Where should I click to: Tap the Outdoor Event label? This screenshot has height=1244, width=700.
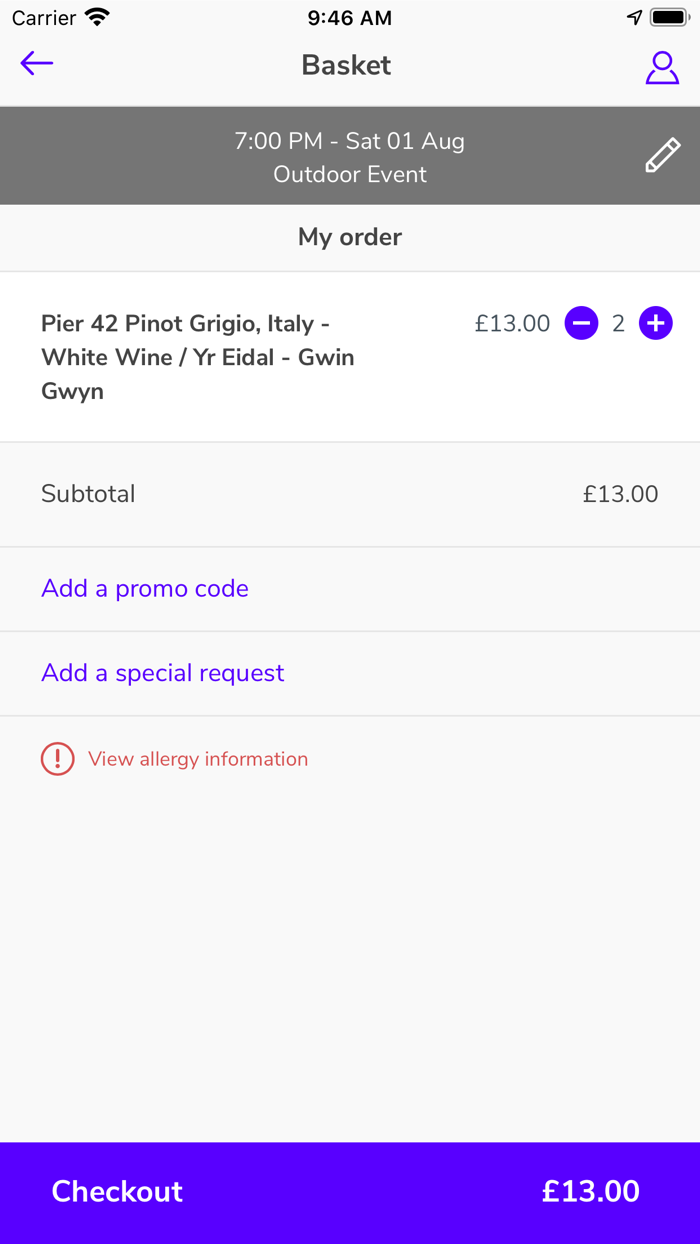tap(349, 174)
